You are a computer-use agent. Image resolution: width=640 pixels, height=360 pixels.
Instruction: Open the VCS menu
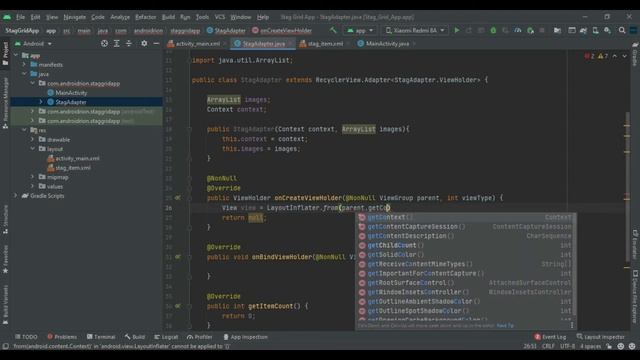pos(220,17)
